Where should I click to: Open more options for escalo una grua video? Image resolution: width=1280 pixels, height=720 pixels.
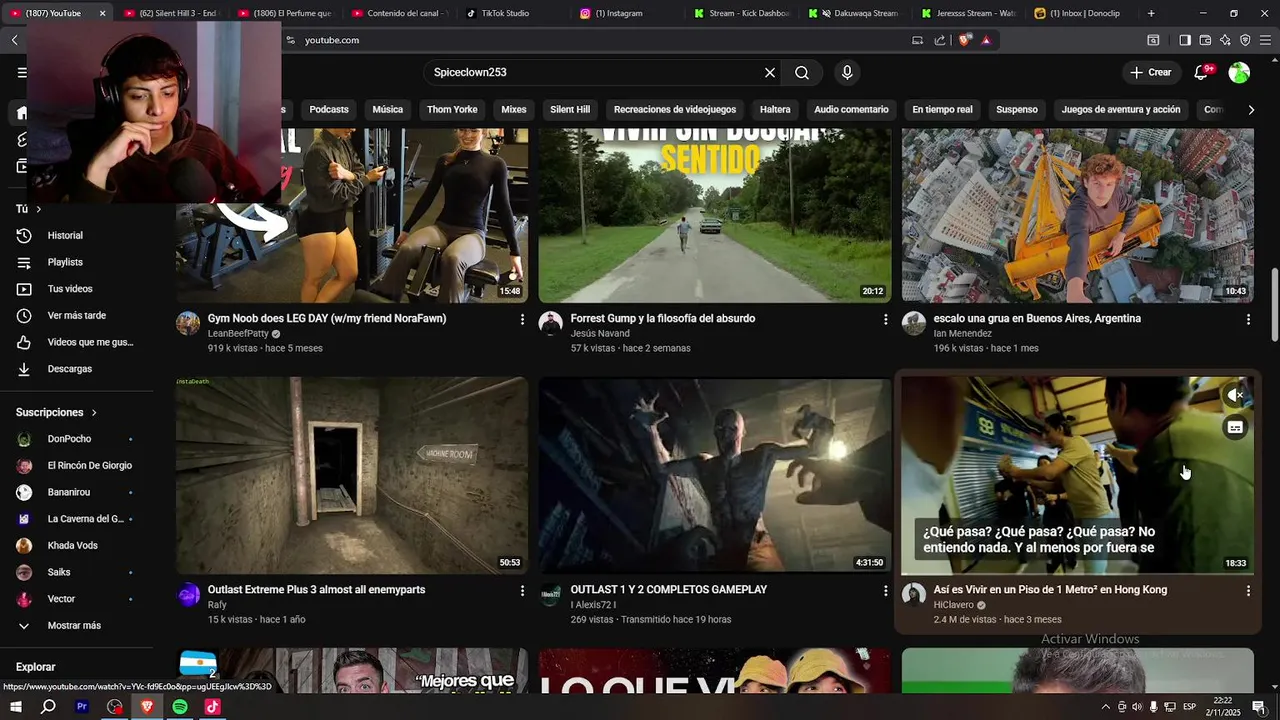tap(1248, 319)
